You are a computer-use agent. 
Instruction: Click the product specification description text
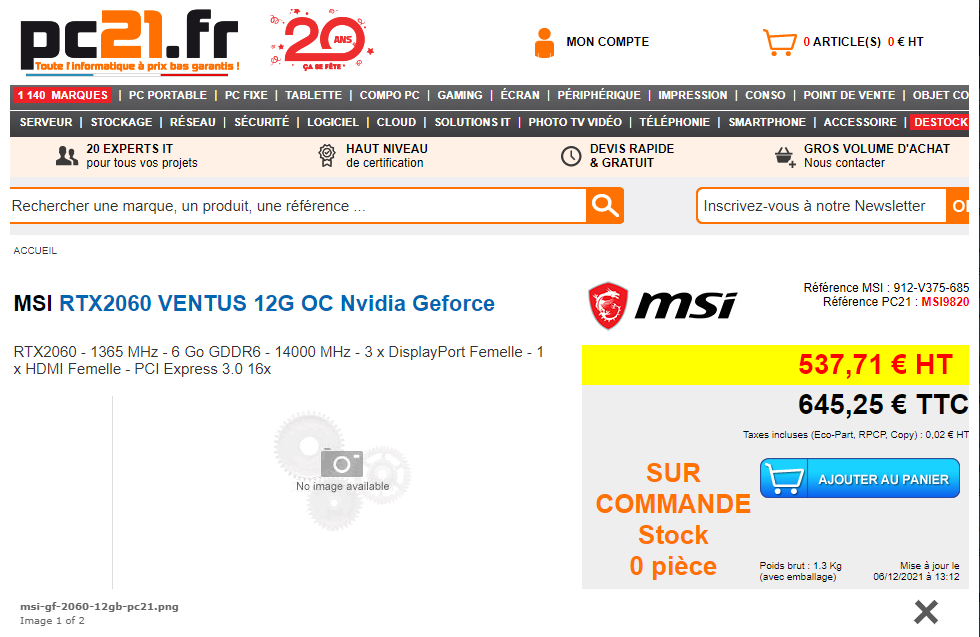click(x=279, y=360)
